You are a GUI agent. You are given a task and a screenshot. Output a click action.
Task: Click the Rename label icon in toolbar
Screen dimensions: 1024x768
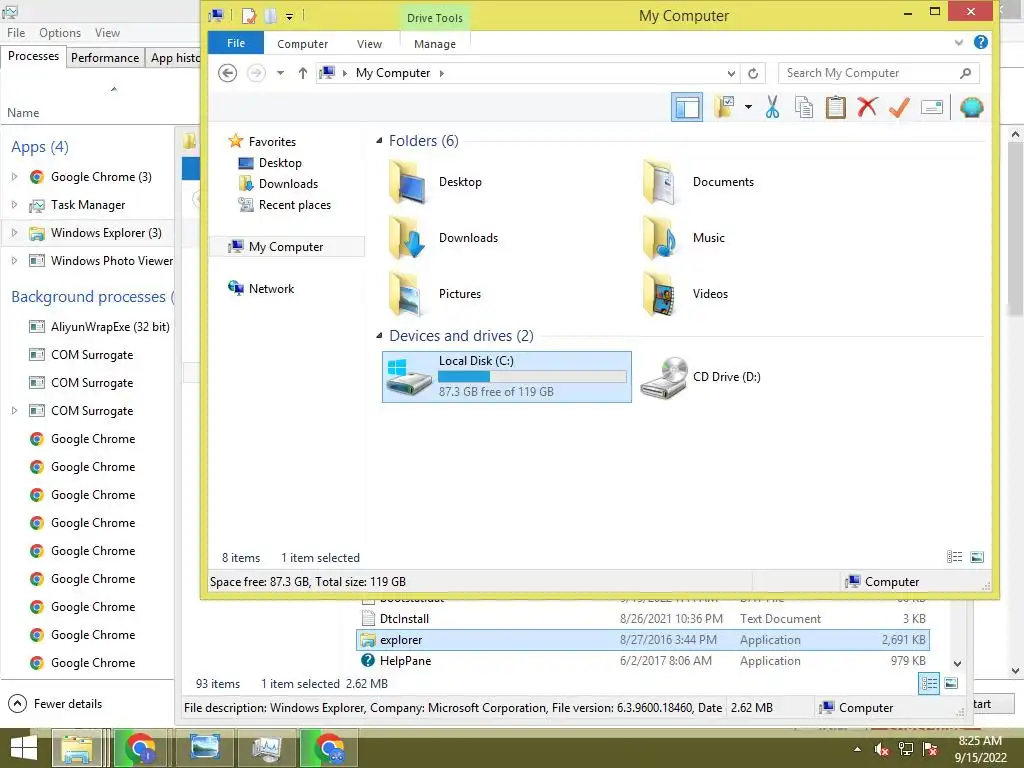click(x=932, y=107)
